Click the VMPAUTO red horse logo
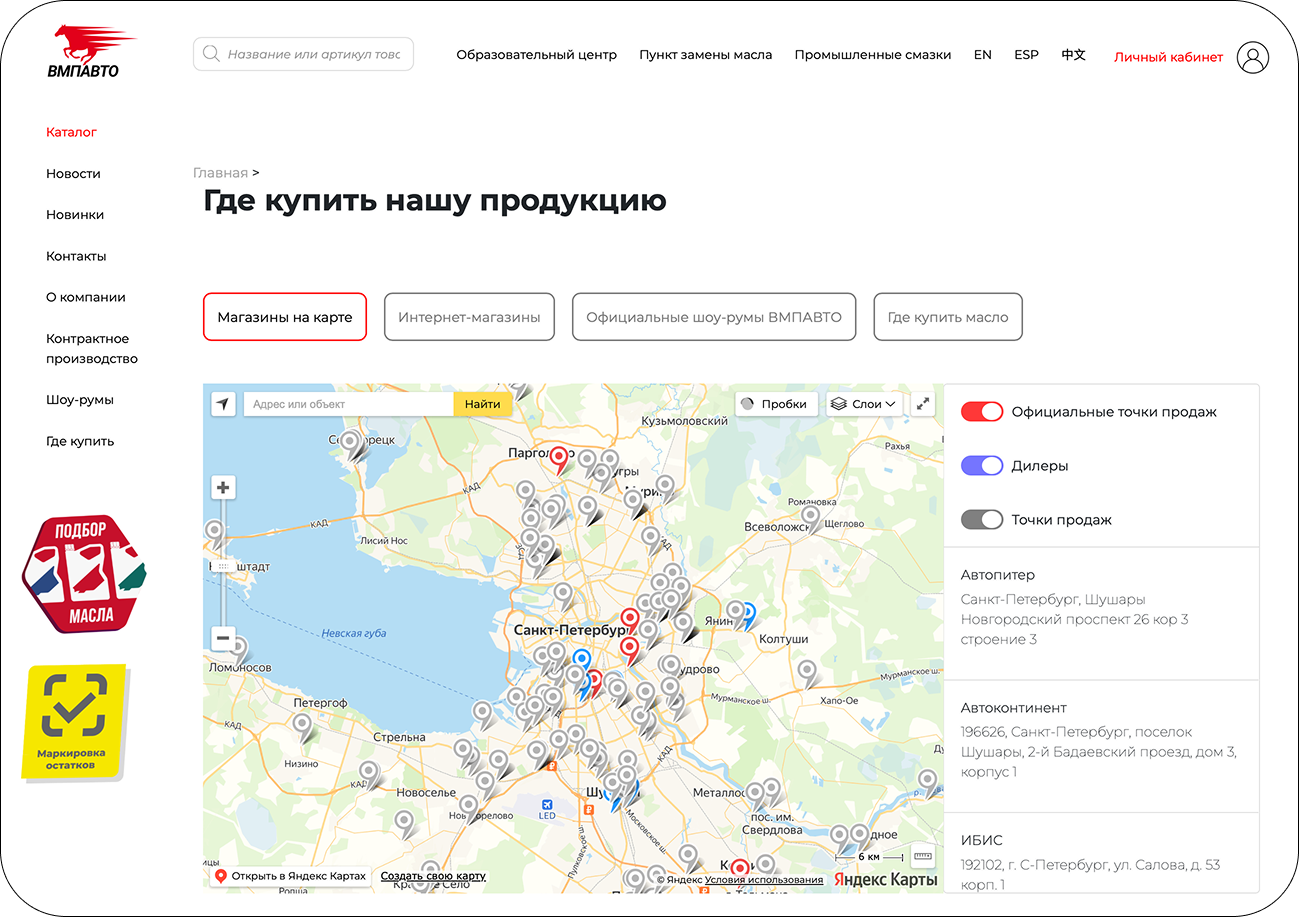This screenshot has height=917, width=1299. click(x=90, y=52)
